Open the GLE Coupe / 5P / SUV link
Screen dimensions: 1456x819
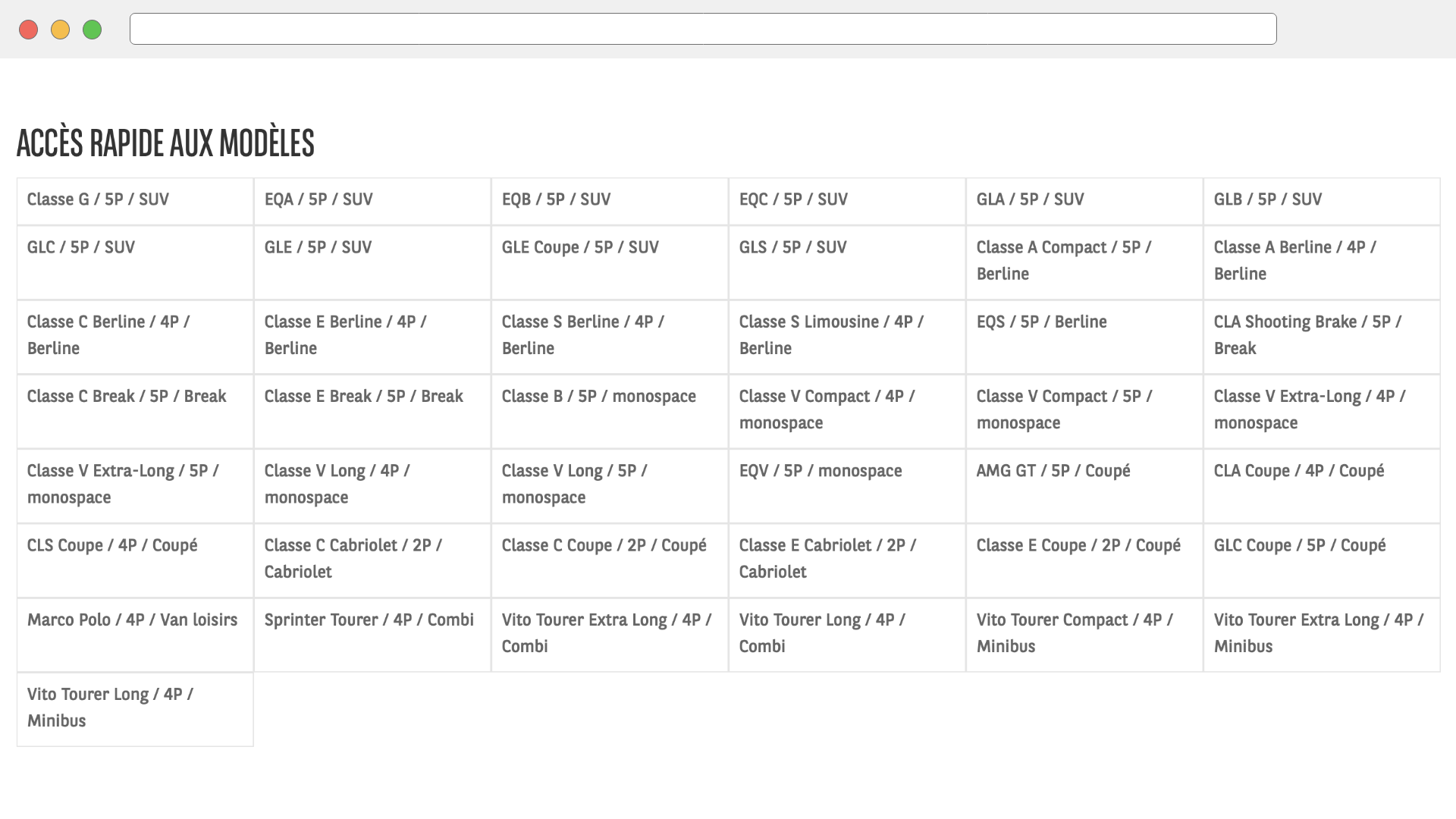[580, 247]
